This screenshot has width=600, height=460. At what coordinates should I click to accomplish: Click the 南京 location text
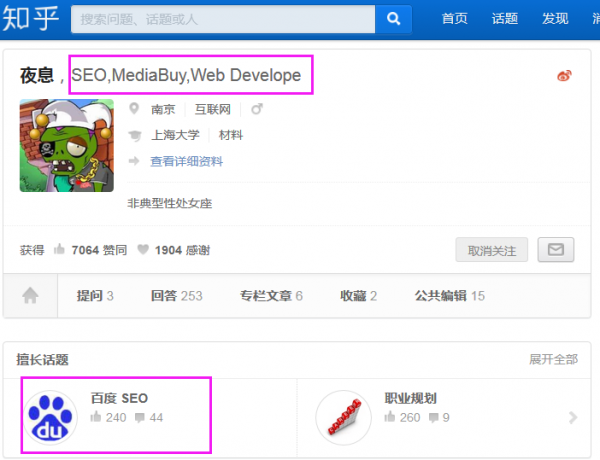tap(163, 109)
